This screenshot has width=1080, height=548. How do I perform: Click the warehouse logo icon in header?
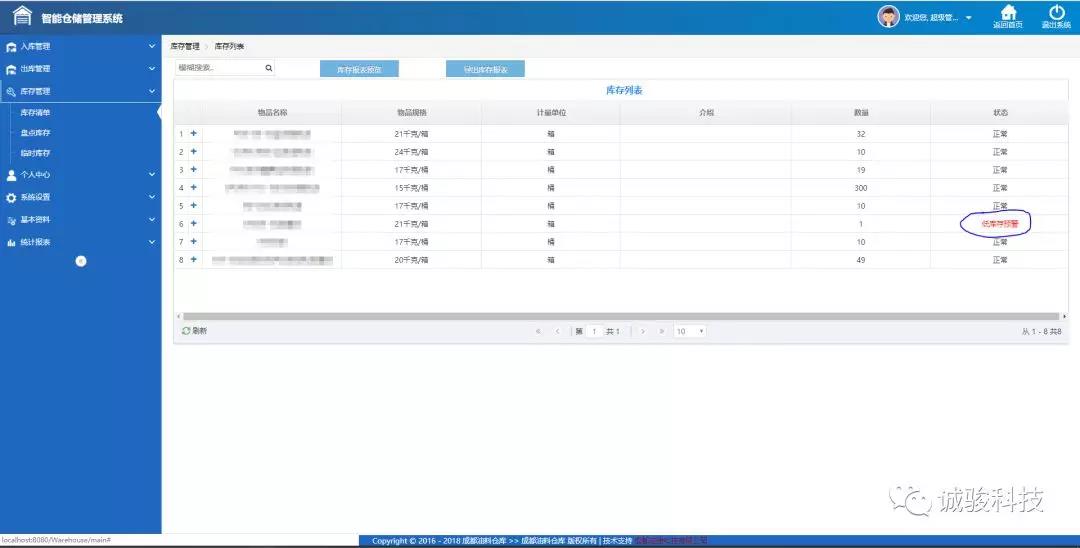click(x=22, y=16)
